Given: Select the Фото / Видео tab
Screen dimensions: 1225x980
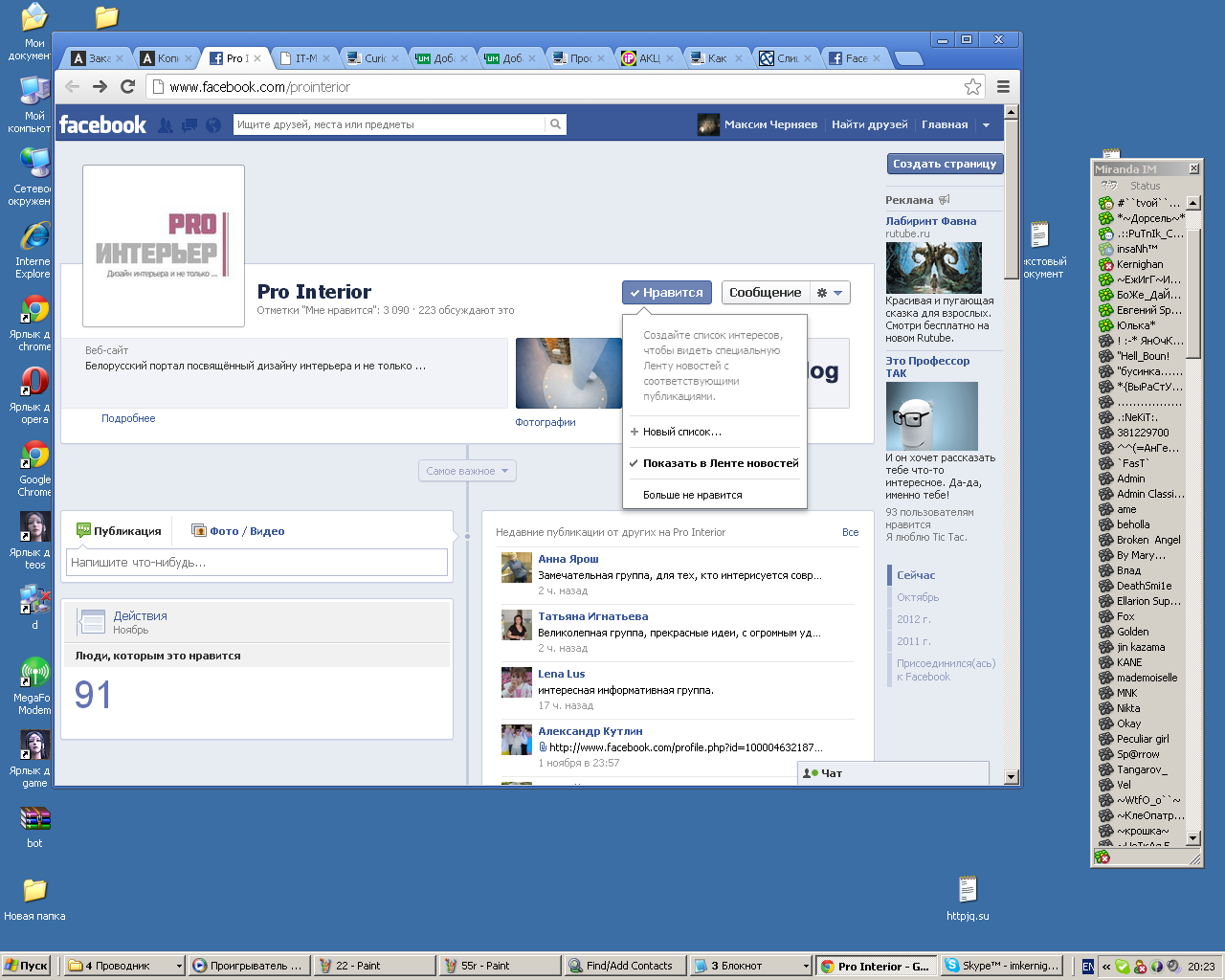Looking at the screenshot, I should 237,531.
